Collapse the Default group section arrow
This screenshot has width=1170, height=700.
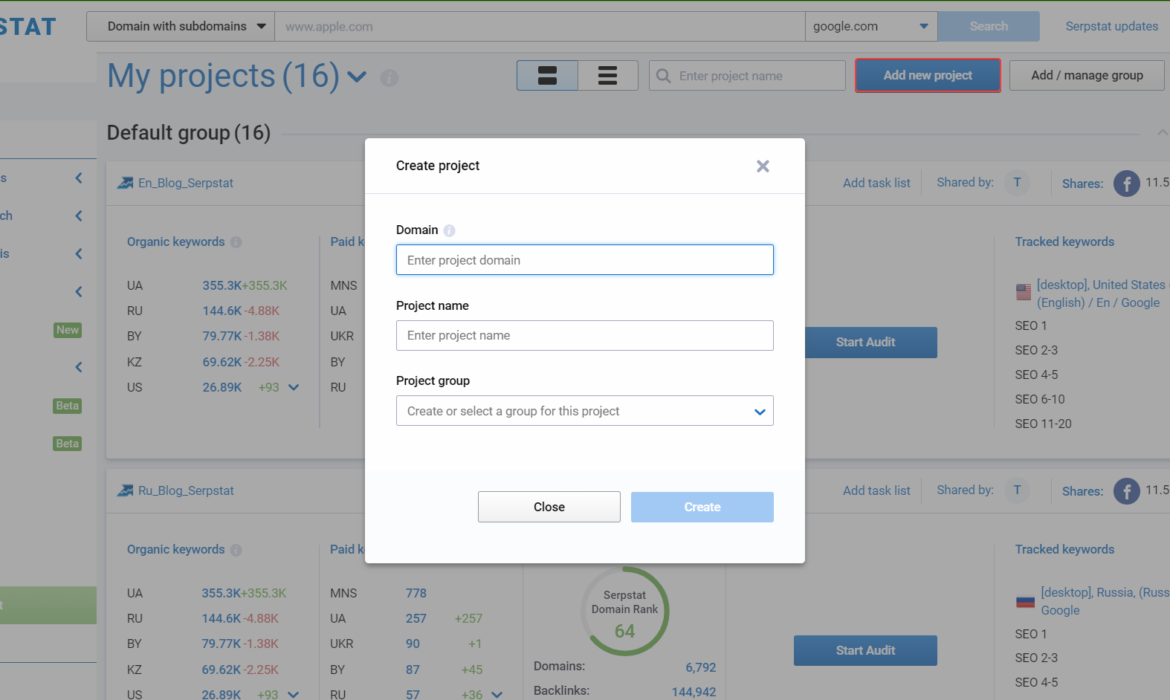(x=1163, y=133)
